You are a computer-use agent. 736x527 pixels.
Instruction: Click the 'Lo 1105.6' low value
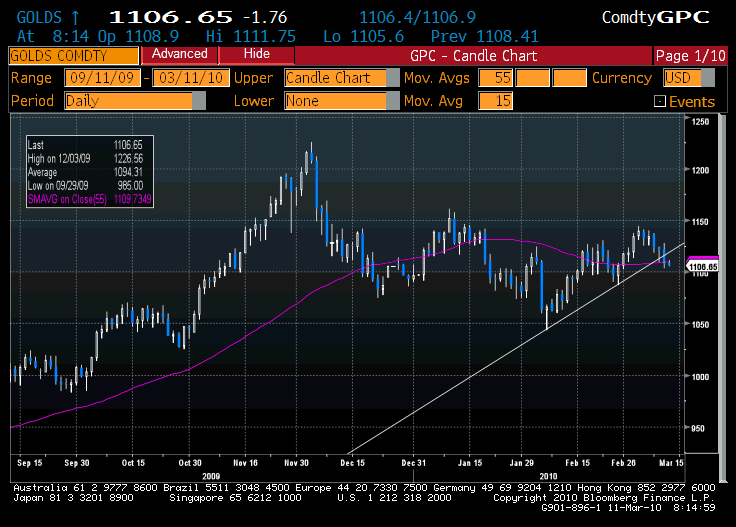pyautogui.click(x=363, y=37)
